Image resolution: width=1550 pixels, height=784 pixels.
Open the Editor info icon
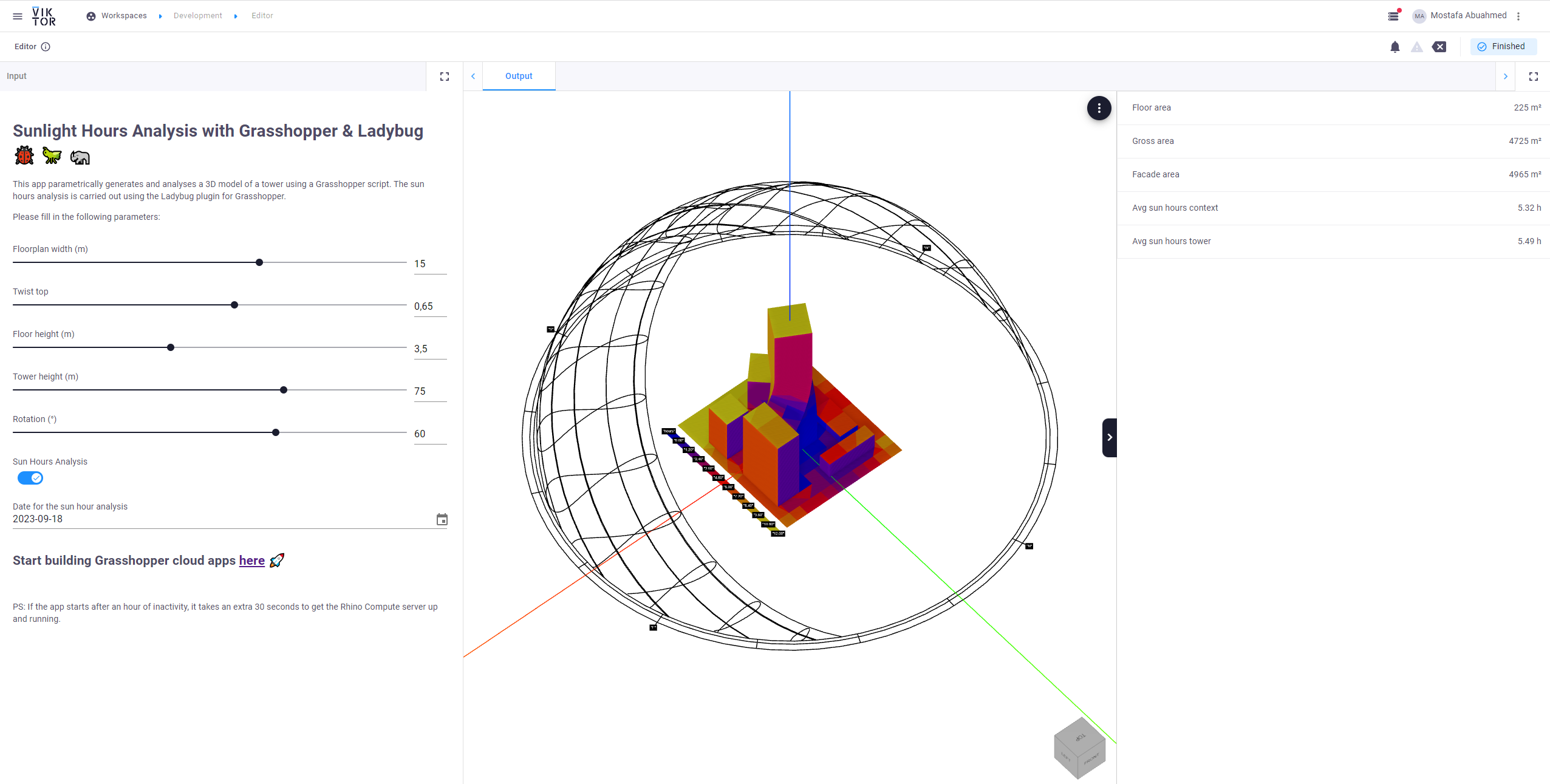point(46,47)
